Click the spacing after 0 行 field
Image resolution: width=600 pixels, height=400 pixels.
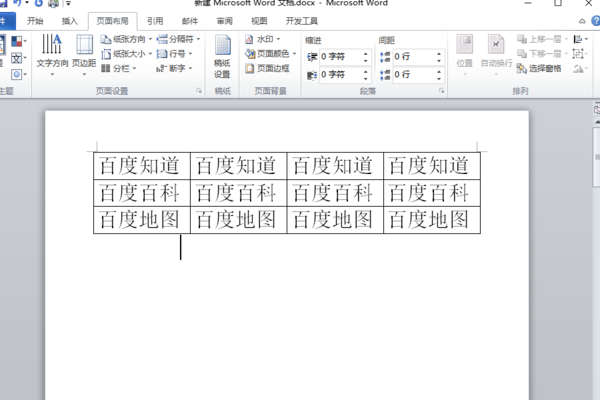tap(413, 74)
